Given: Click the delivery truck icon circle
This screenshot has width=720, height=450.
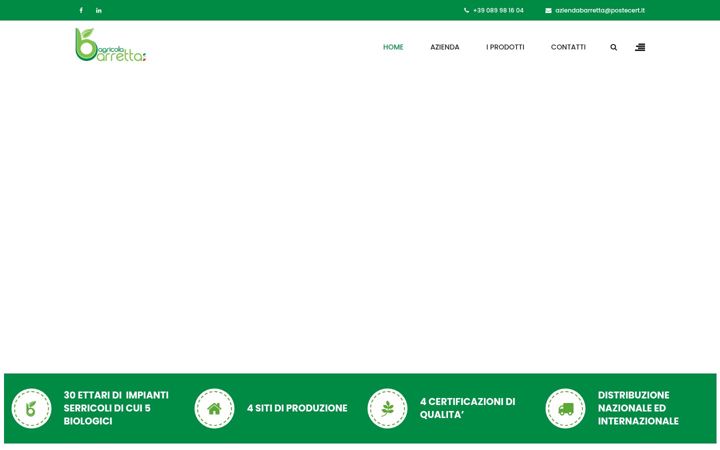Looking at the screenshot, I should pos(566,408).
